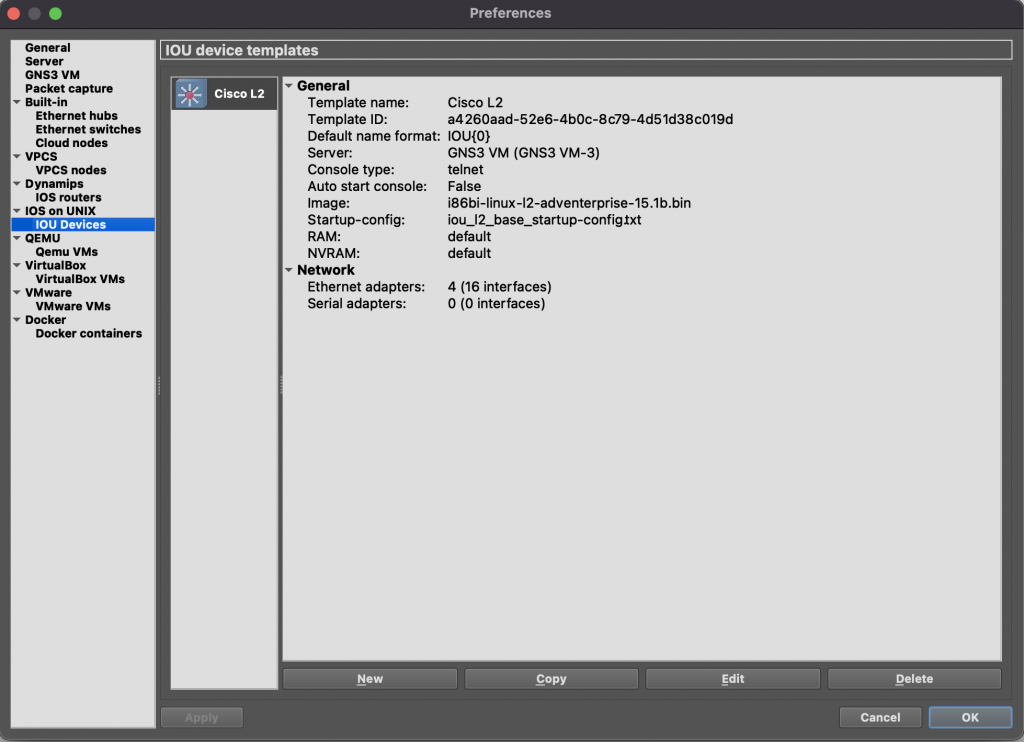Open Docker containers settings
Image resolution: width=1024 pixels, height=742 pixels.
click(x=88, y=333)
